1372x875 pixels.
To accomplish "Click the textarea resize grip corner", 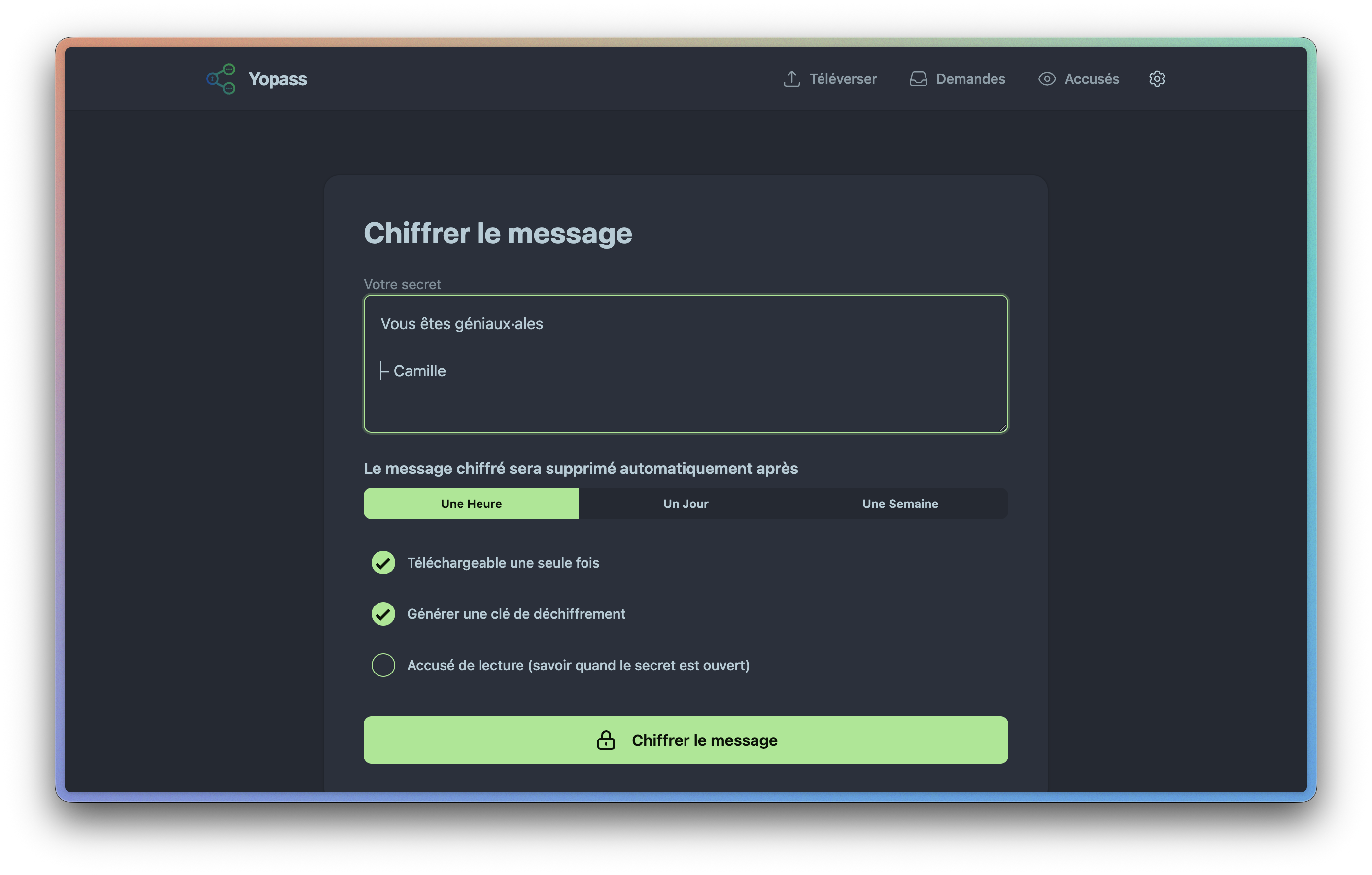I will [1003, 427].
